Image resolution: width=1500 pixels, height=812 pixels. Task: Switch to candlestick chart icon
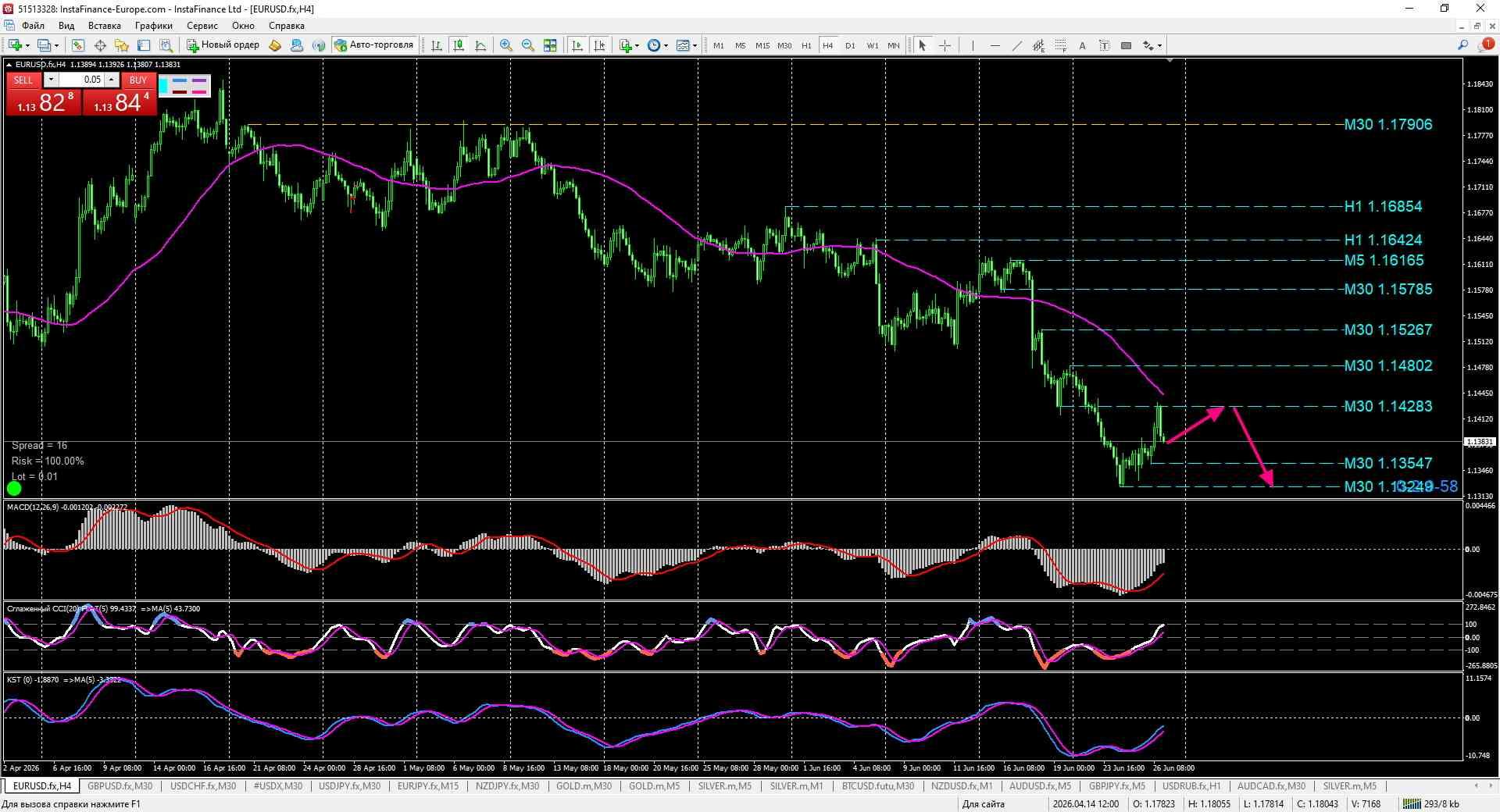459,45
